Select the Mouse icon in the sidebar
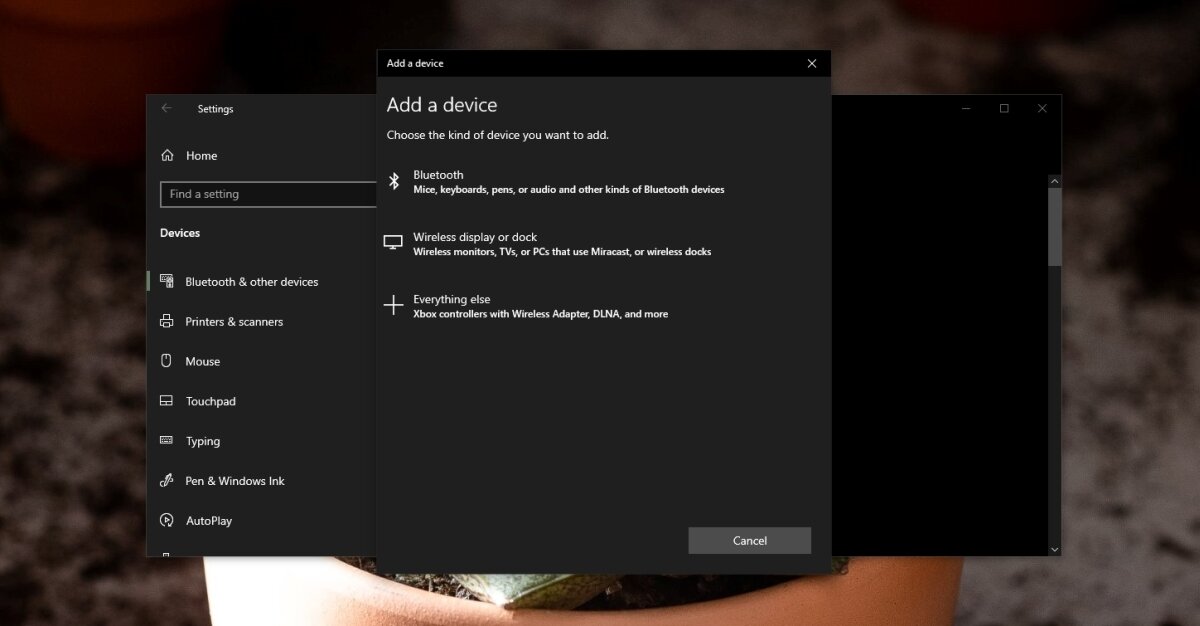Viewport: 1200px width, 626px height. 166,361
